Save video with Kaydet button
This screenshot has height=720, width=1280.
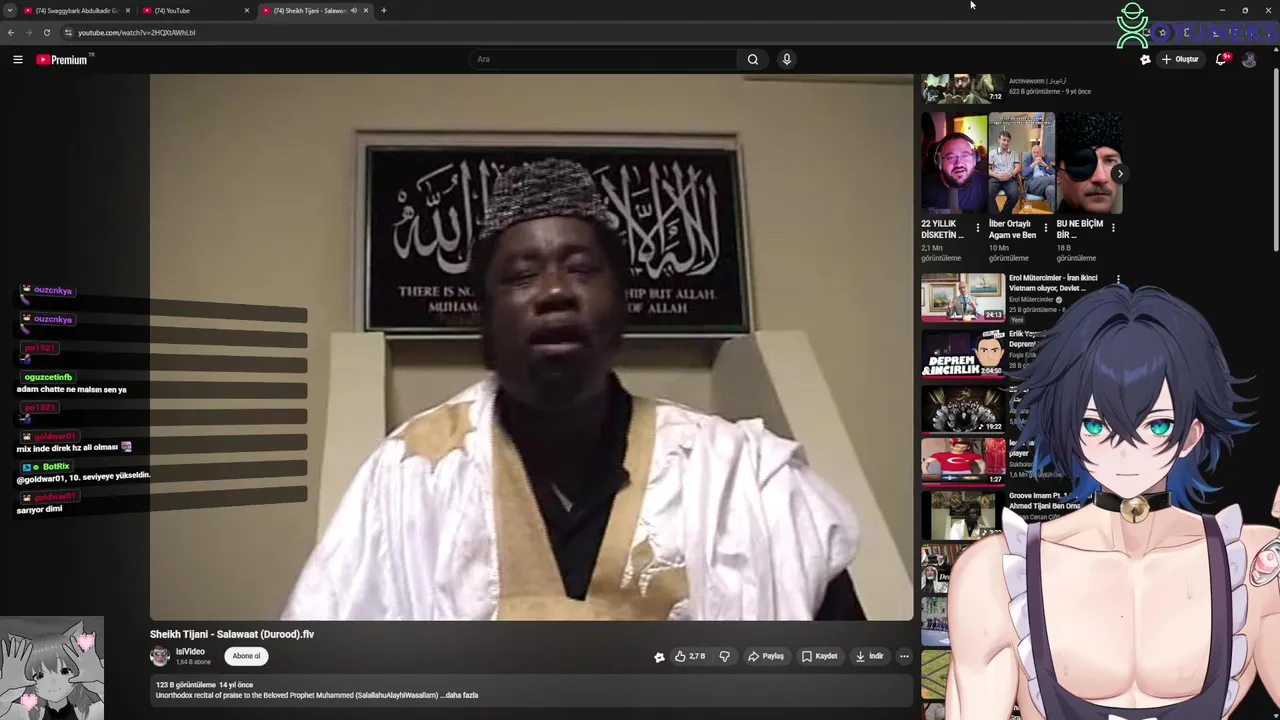[819, 656]
